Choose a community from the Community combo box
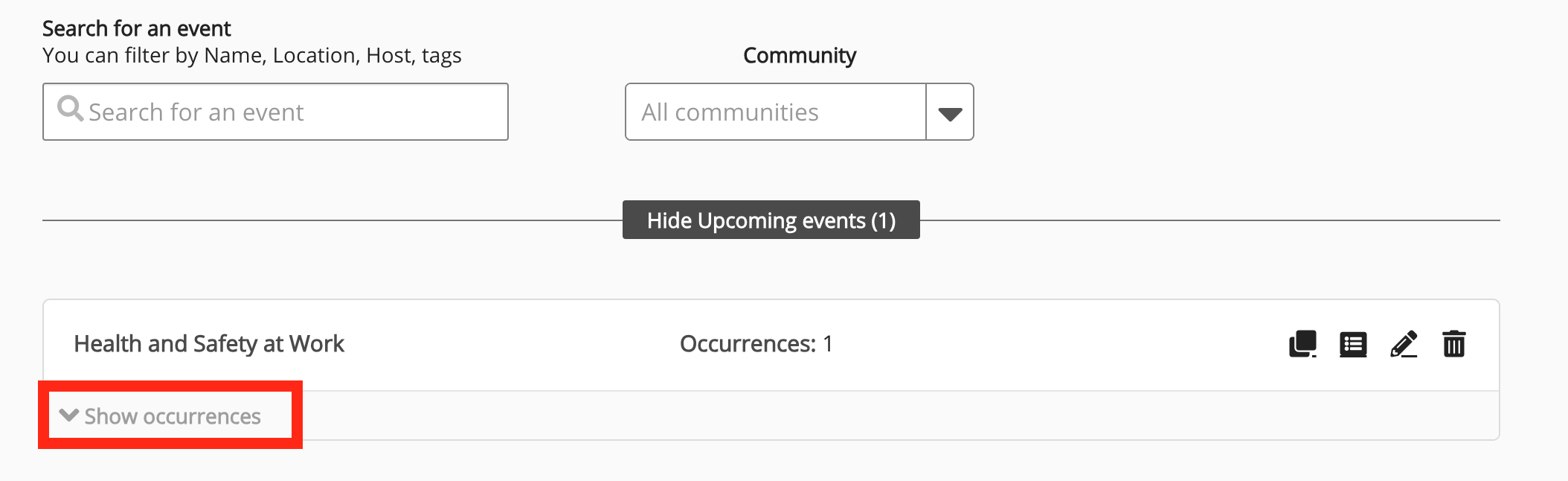The width and height of the screenshot is (1568, 481). (x=799, y=112)
